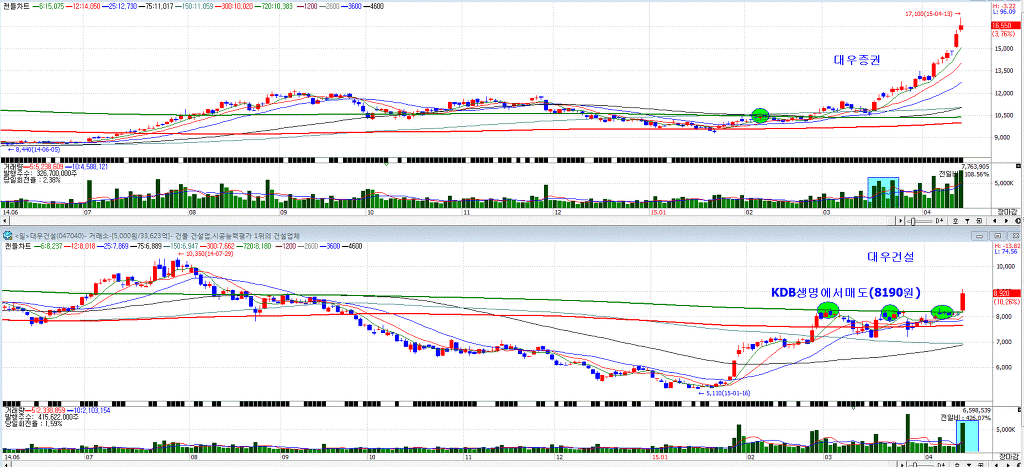Screen dimensions: 1024x467
Task: Adjust the bottom chart zoom slider handle
Action: pyautogui.click(x=913, y=464)
